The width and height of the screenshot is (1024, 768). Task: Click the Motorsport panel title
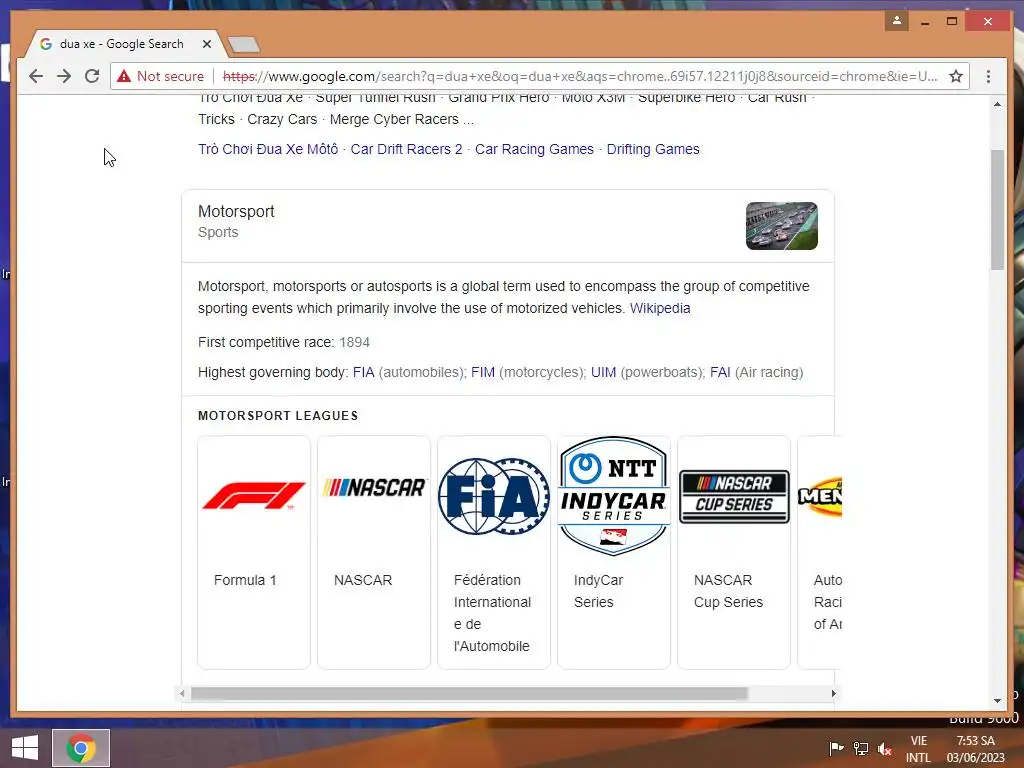tap(236, 212)
